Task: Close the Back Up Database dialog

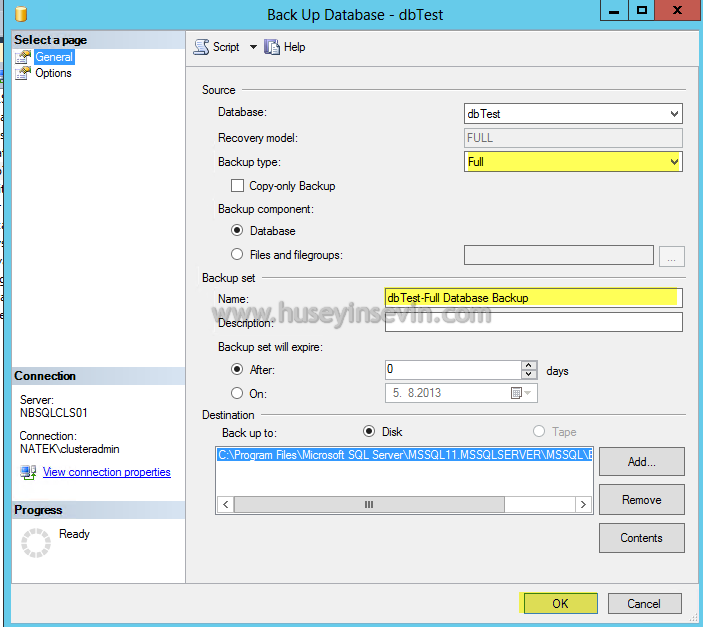Action: point(677,10)
